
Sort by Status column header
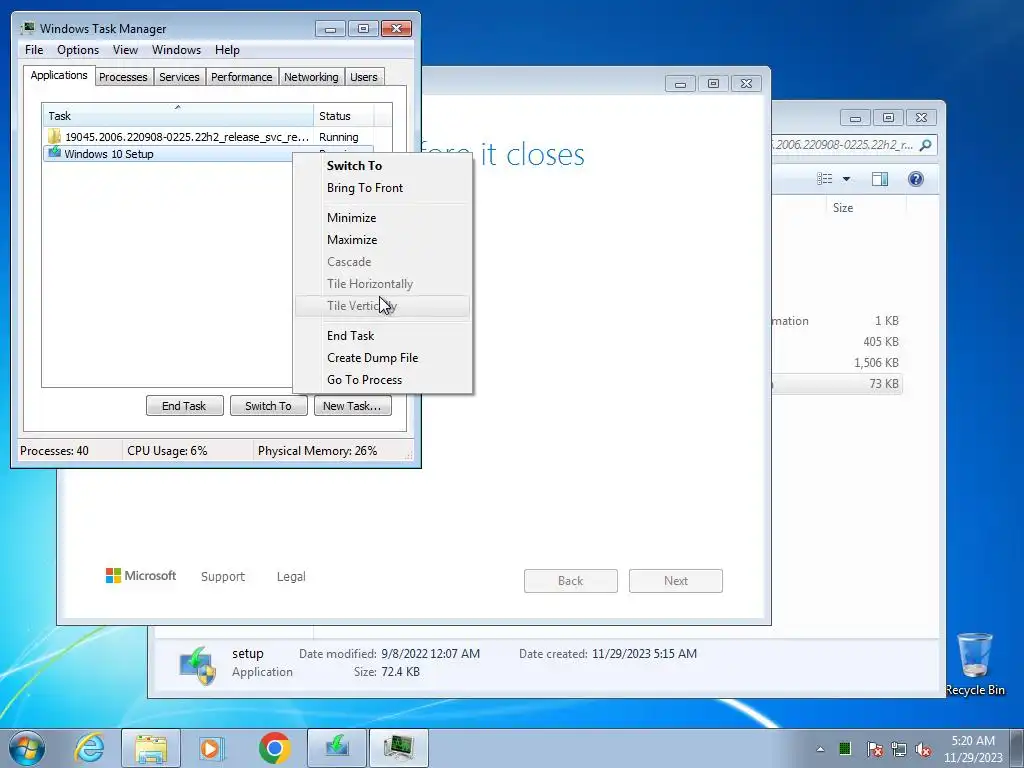344,116
